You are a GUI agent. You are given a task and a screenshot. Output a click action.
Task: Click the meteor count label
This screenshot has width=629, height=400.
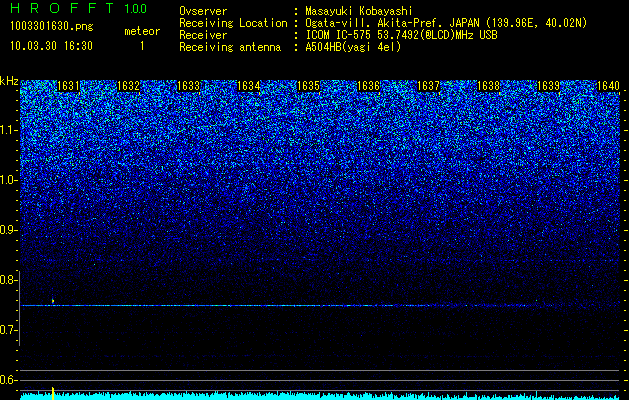coord(142,31)
